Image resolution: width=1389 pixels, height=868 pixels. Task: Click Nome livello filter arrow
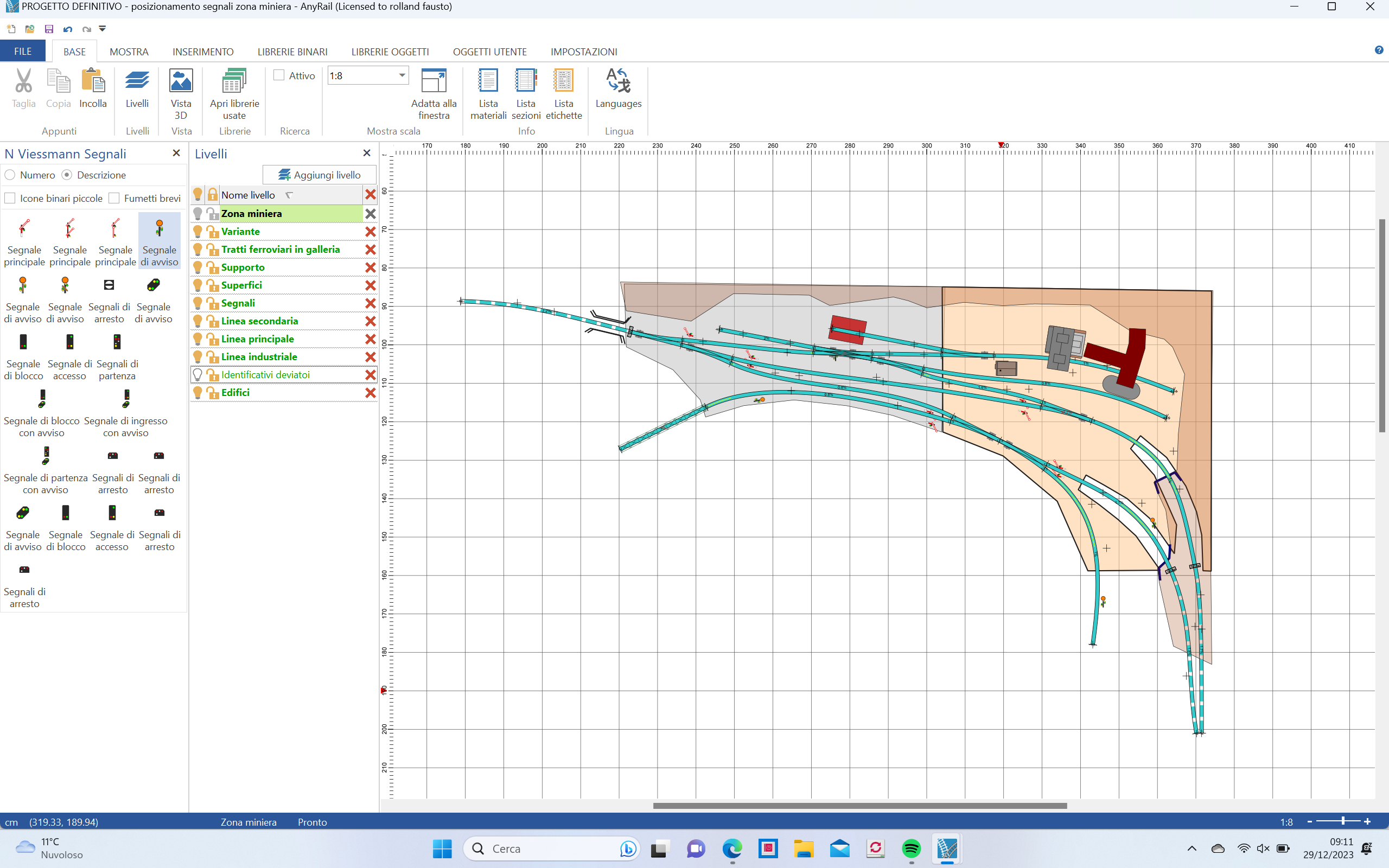[x=289, y=195]
